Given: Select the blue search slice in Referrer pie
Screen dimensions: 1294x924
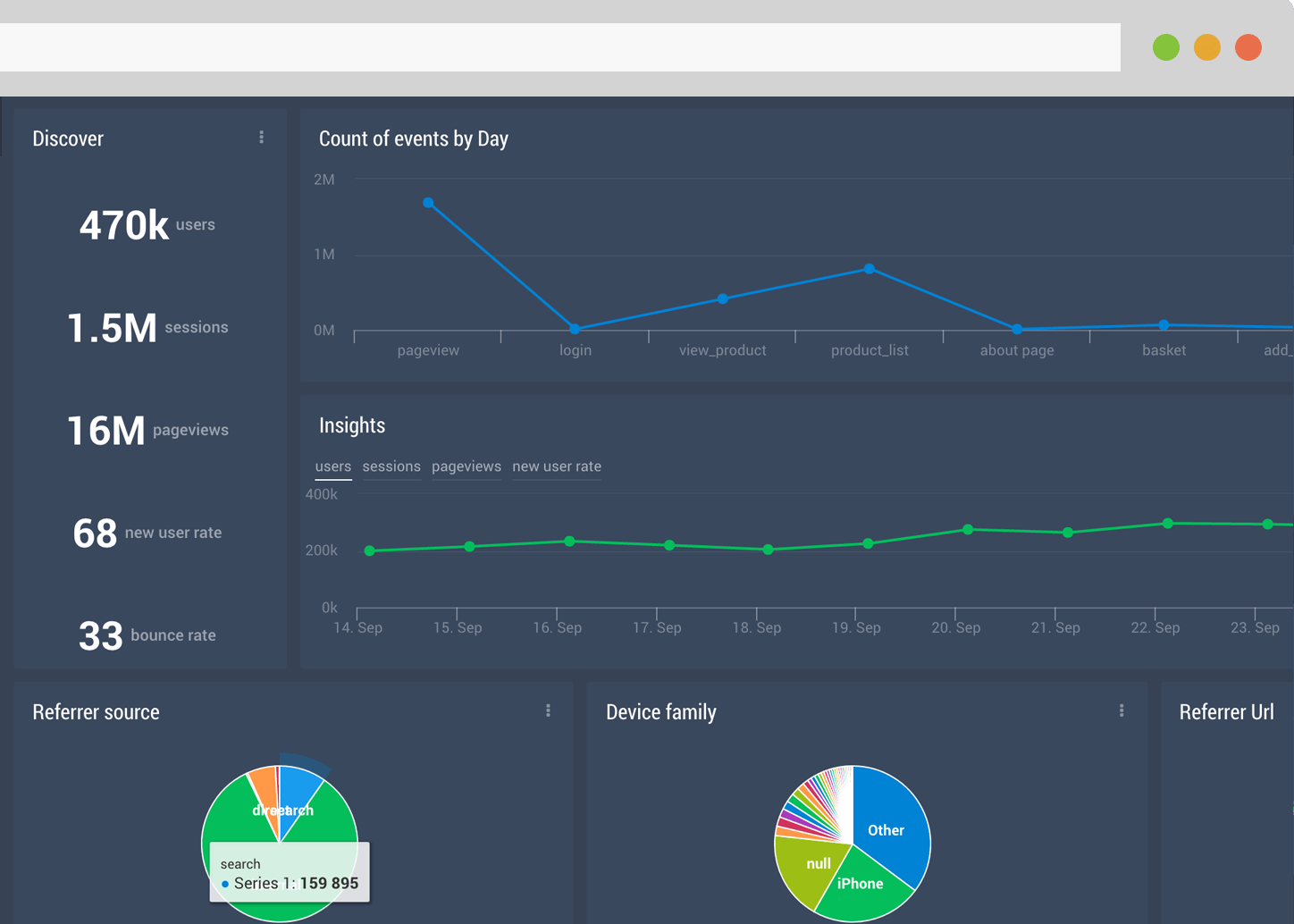Looking at the screenshot, I should tap(298, 795).
